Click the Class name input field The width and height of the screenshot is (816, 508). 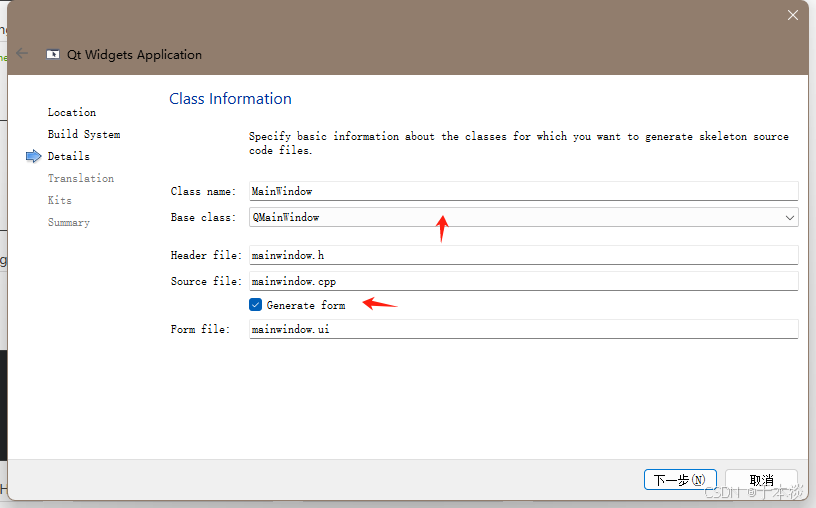[524, 191]
